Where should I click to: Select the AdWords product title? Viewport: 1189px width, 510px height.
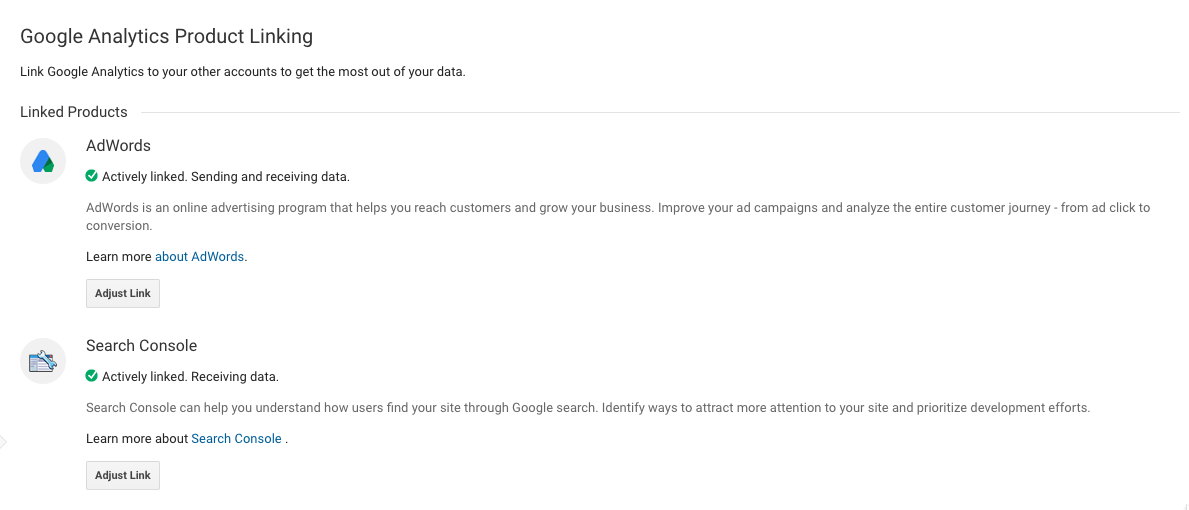pos(118,146)
